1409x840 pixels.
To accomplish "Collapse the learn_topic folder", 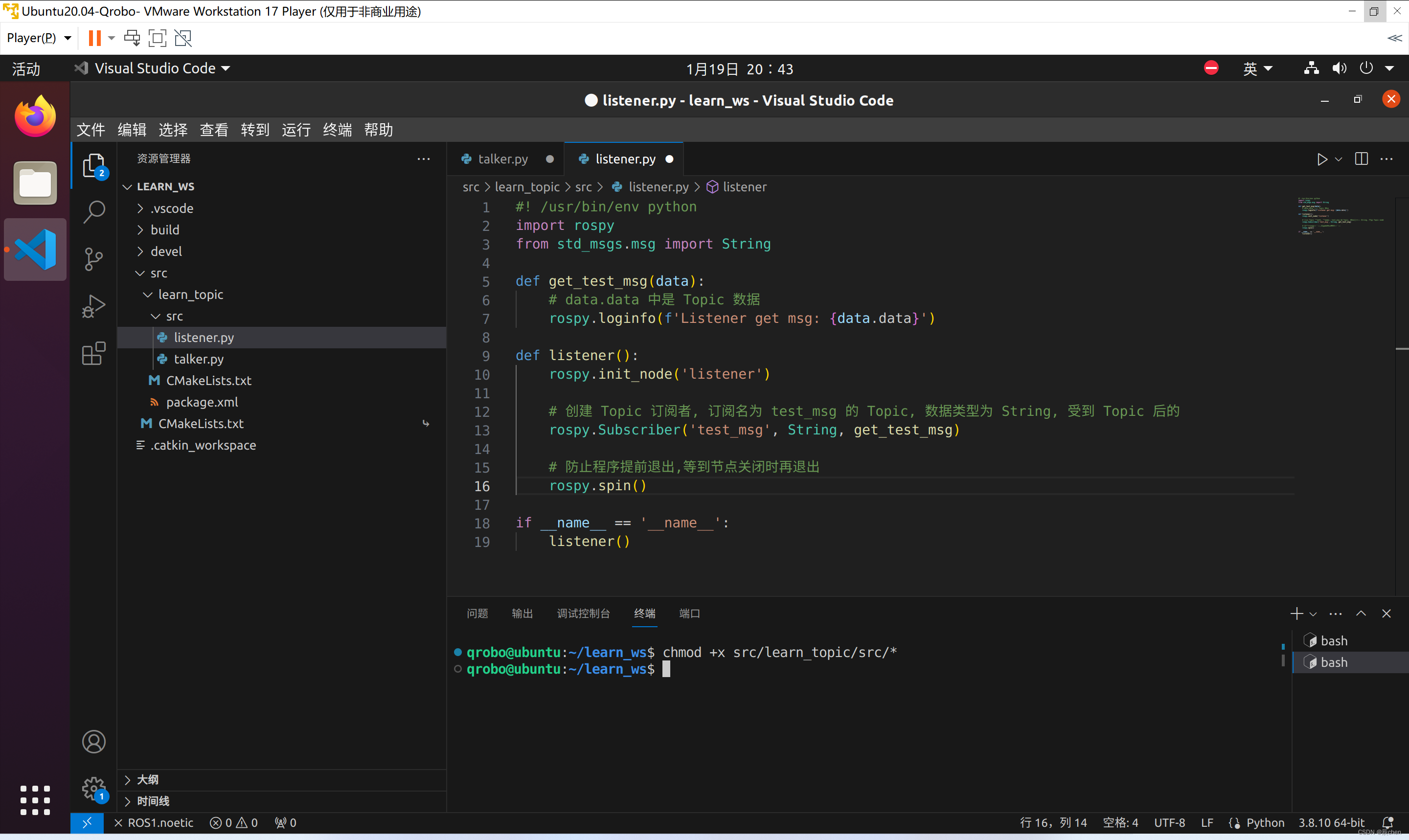I will point(282,295).
